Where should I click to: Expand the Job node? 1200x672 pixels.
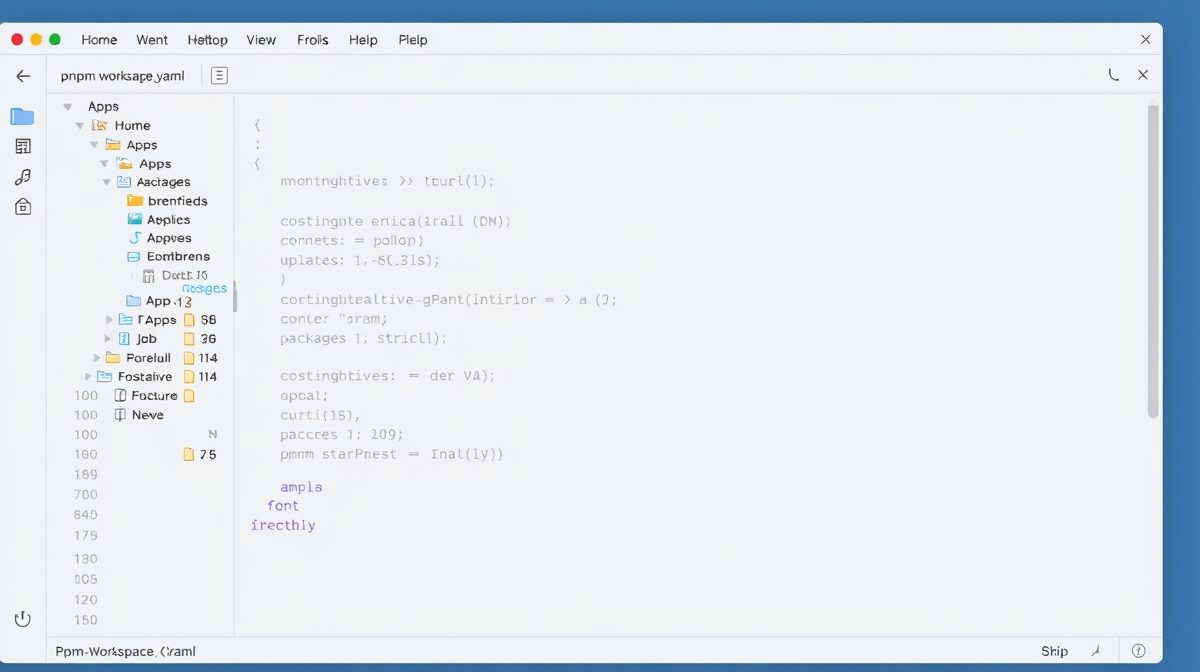coord(108,339)
